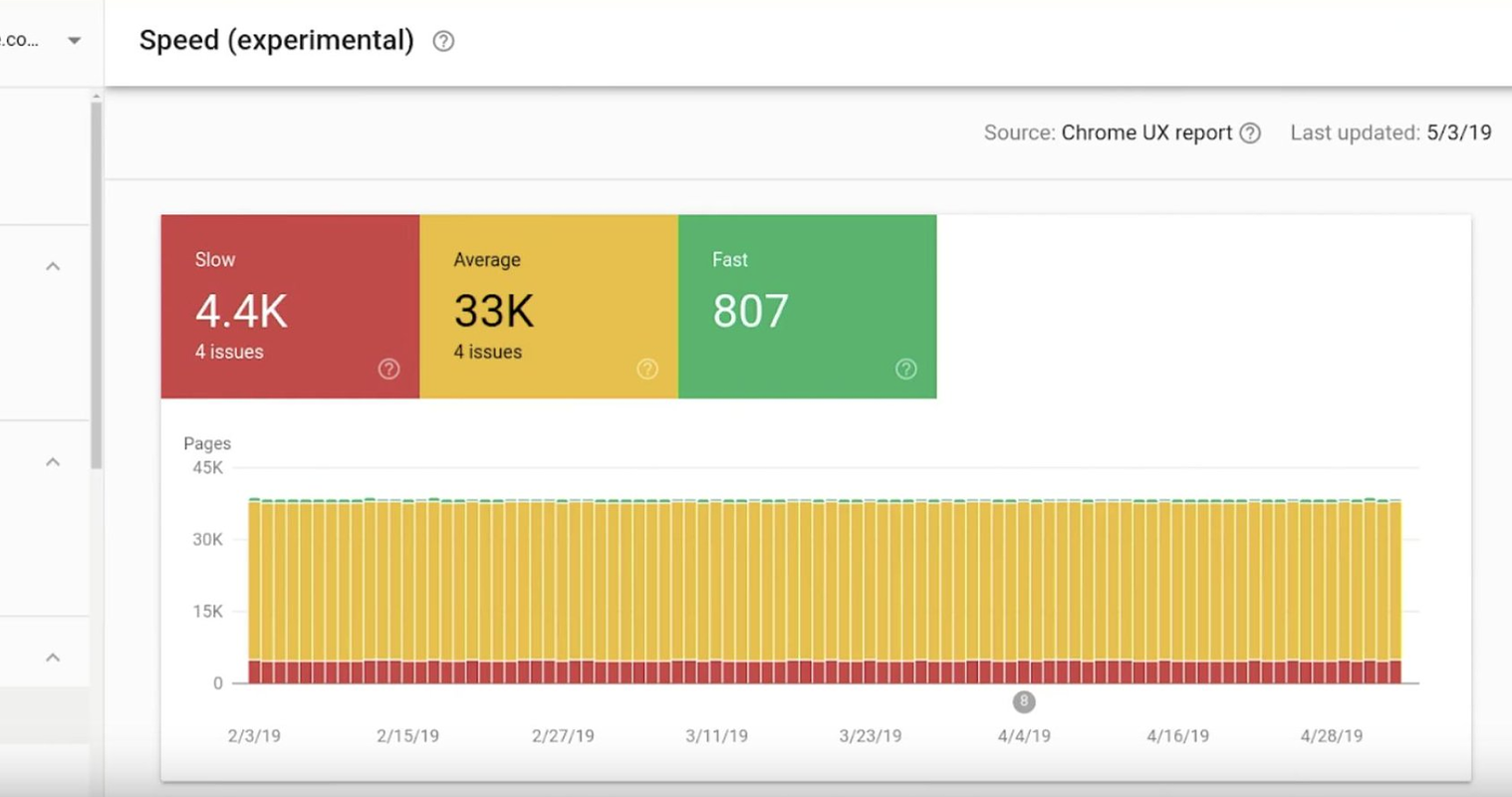Open the property selector dropdown arrow
Screen dimensions: 1512x797
pos(74,41)
